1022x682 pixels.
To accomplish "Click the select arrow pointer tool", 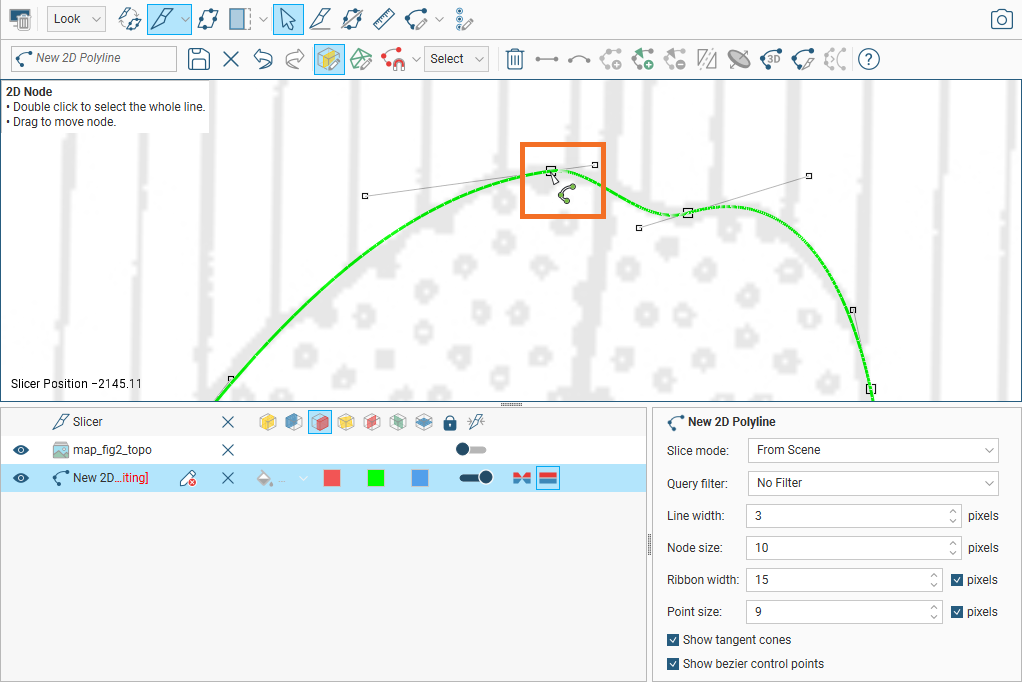I will (x=288, y=19).
